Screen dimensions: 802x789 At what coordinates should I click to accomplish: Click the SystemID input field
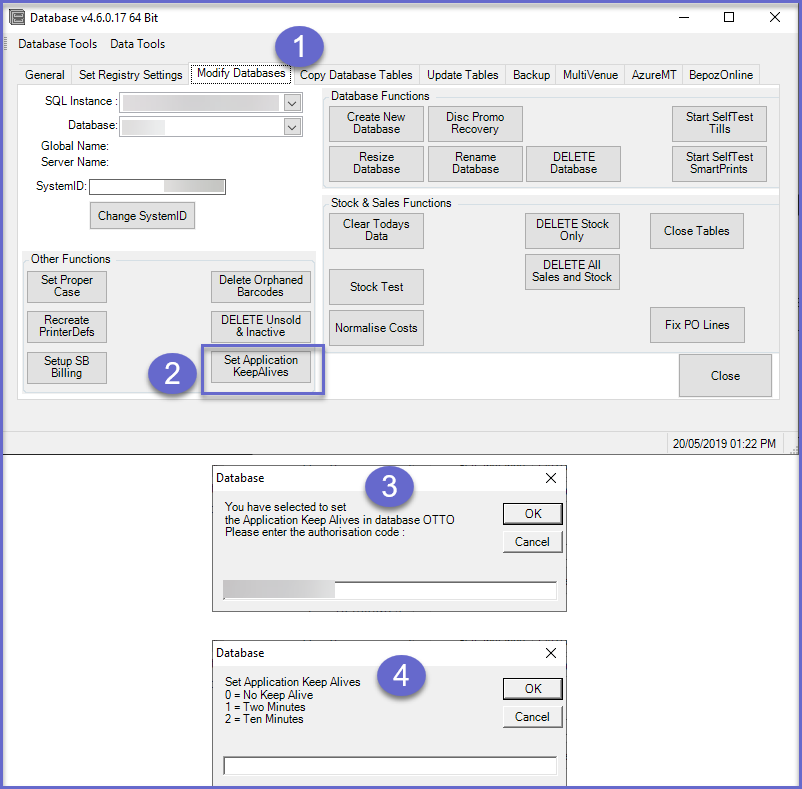click(x=157, y=187)
